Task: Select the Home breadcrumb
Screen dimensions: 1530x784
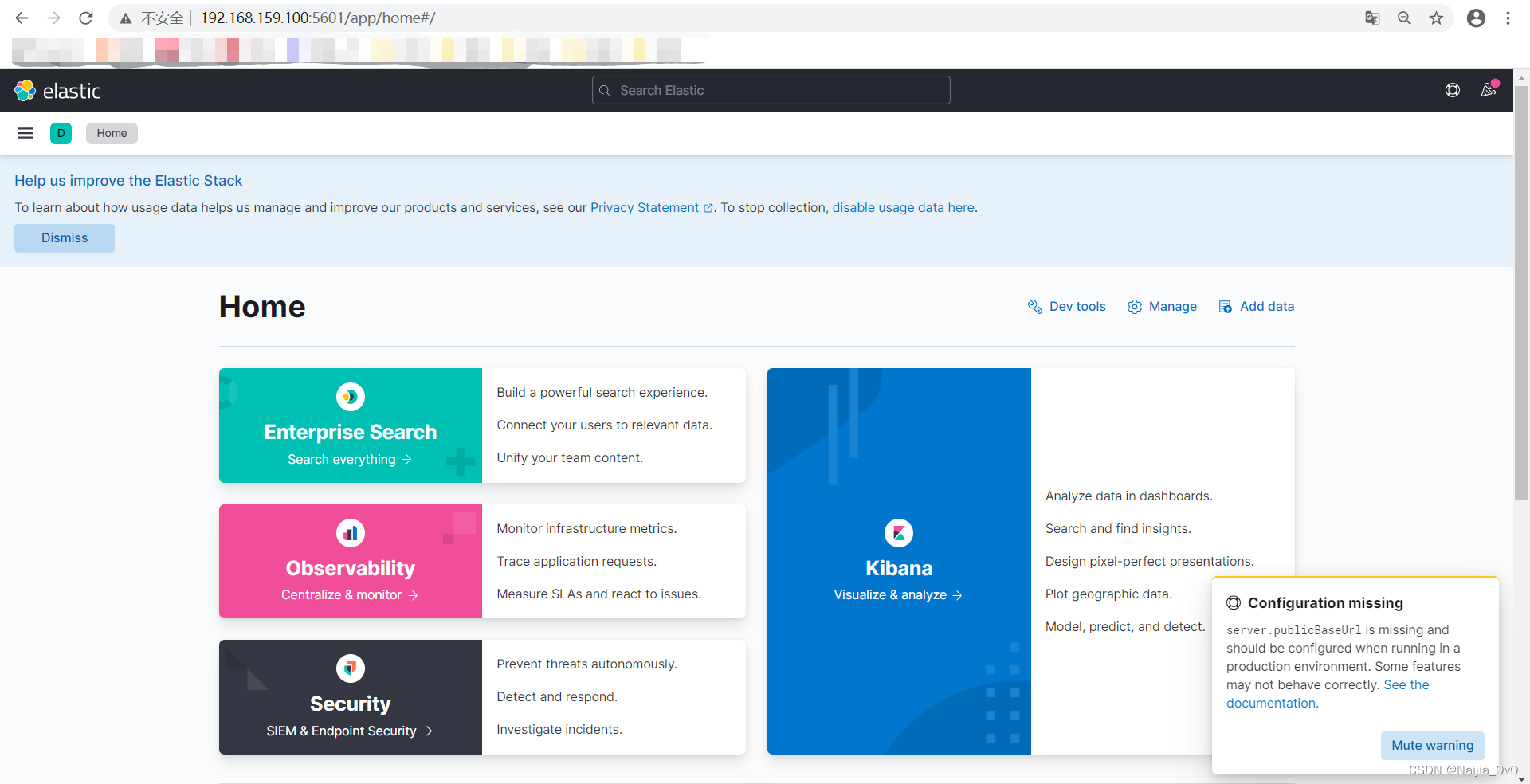Action: coord(112,133)
